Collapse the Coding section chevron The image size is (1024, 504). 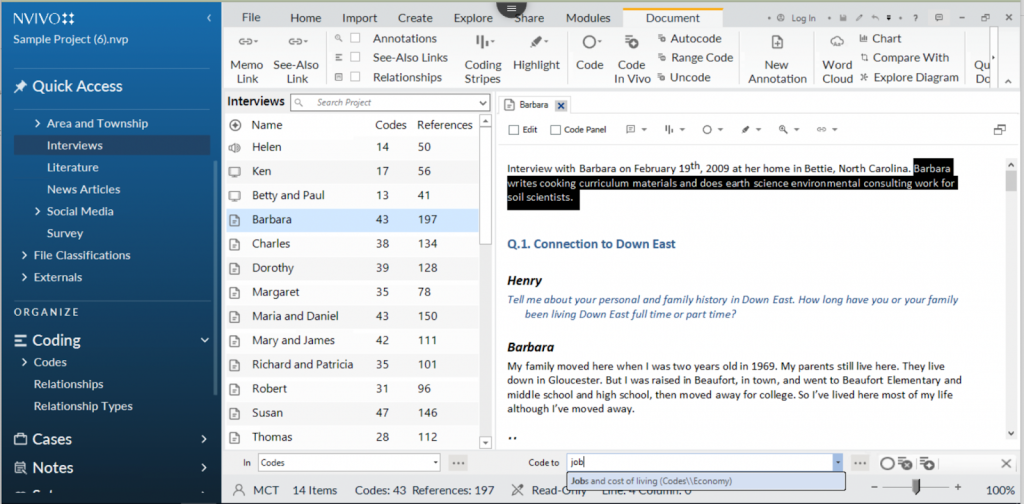click(x=204, y=340)
